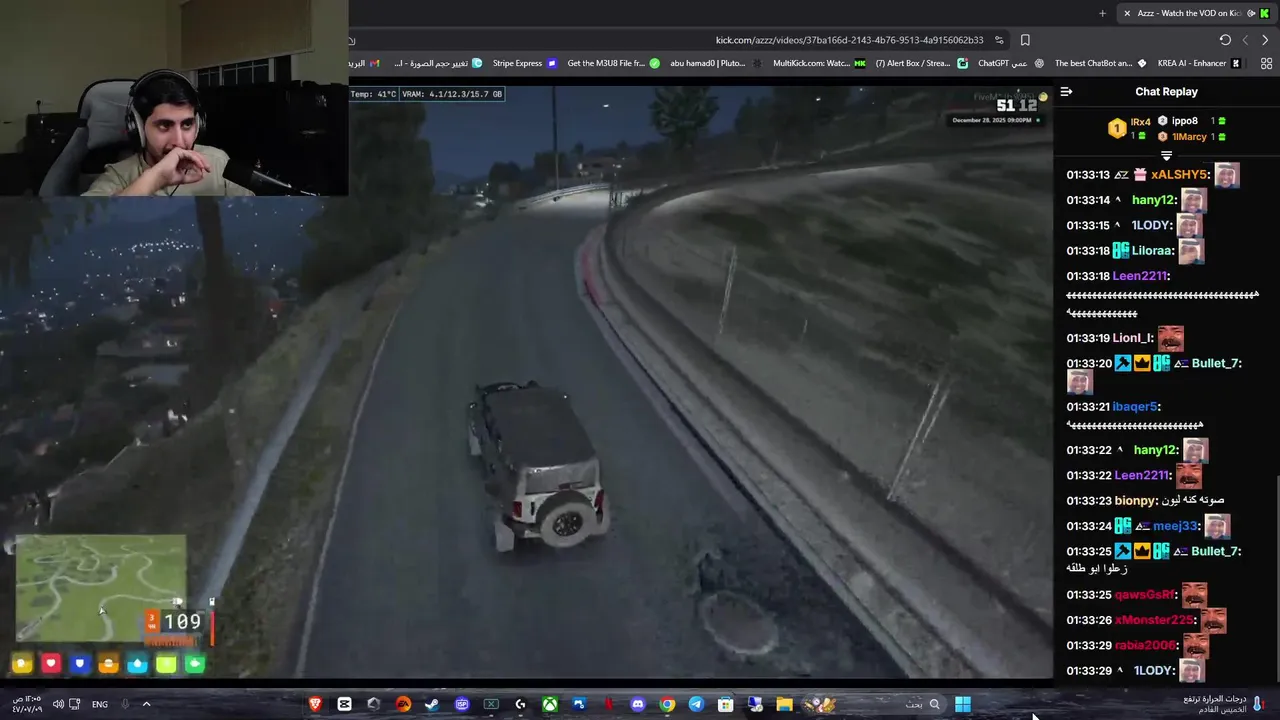Click username meej33 in chat

(1175, 526)
